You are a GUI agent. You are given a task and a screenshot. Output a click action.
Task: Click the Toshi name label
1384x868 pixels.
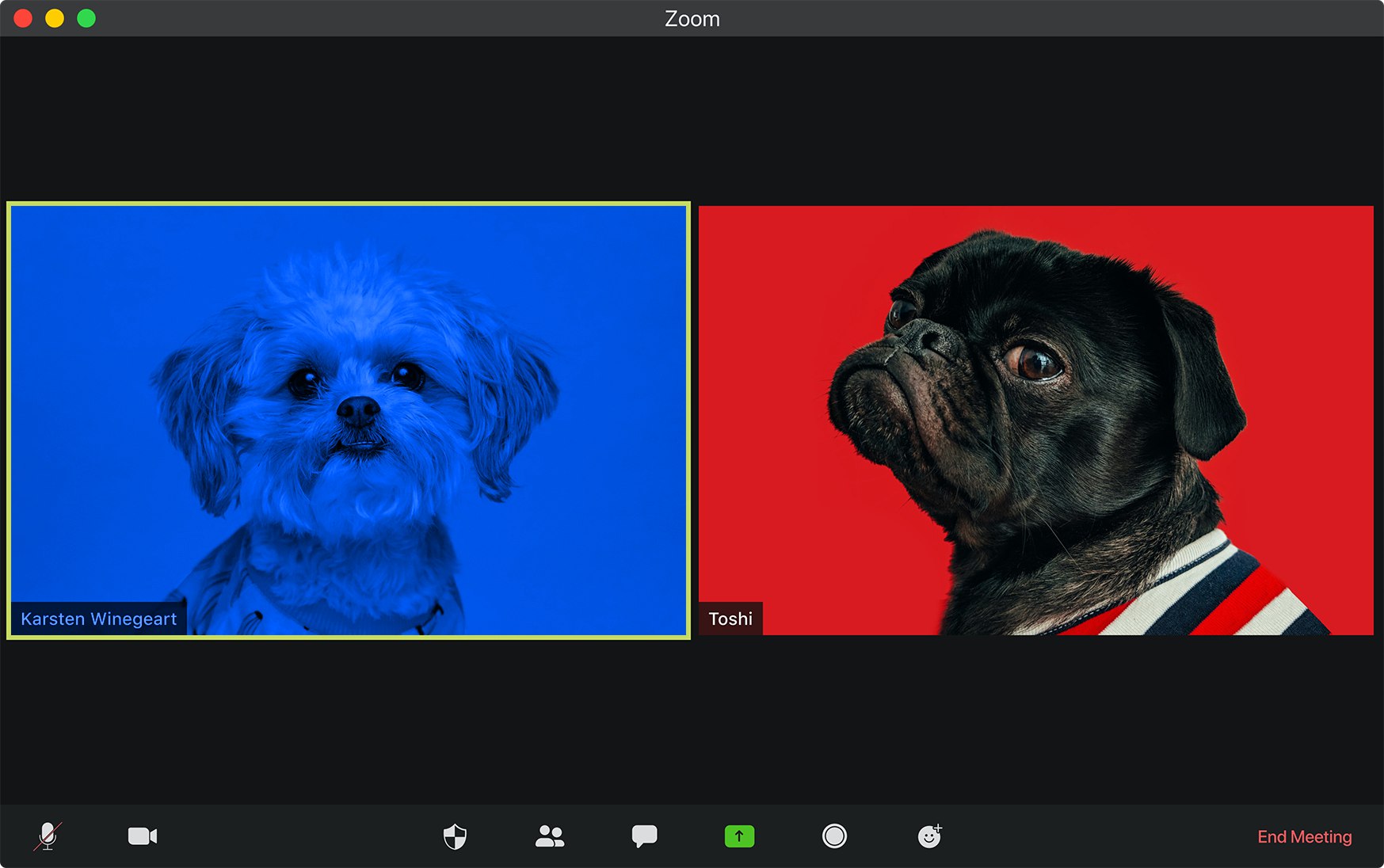(730, 619)
